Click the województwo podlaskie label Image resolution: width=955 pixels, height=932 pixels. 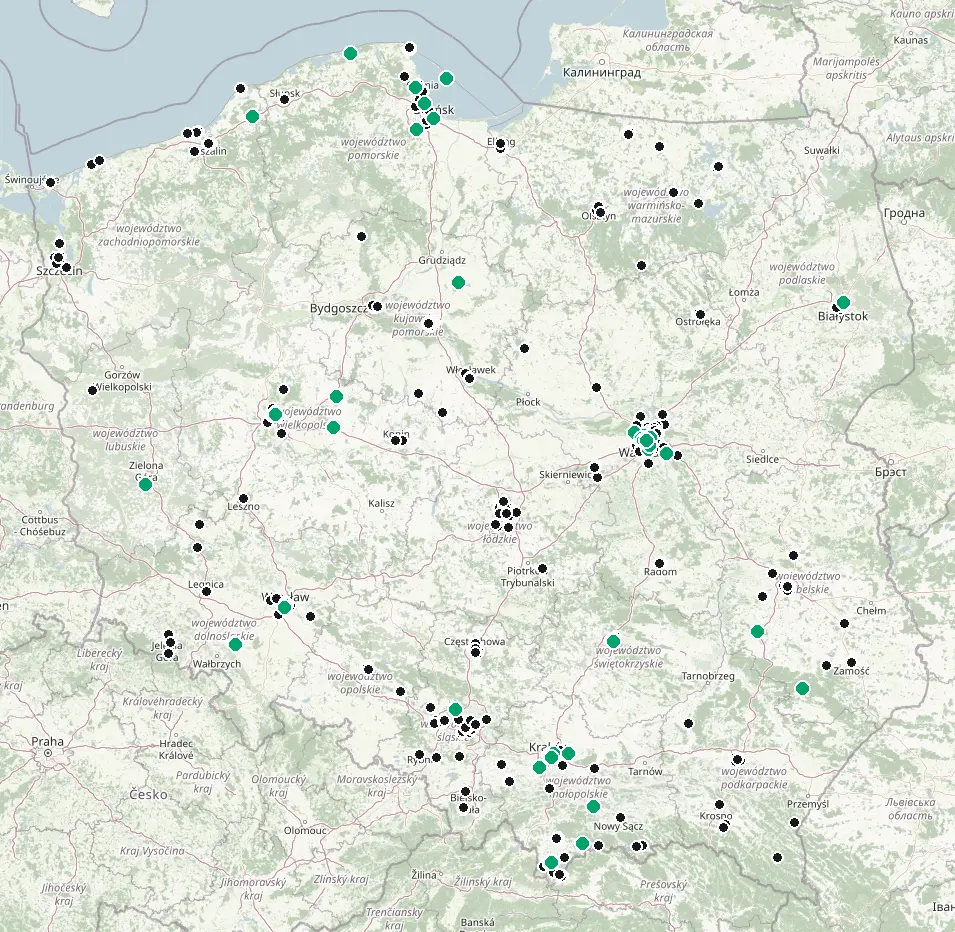802,274
